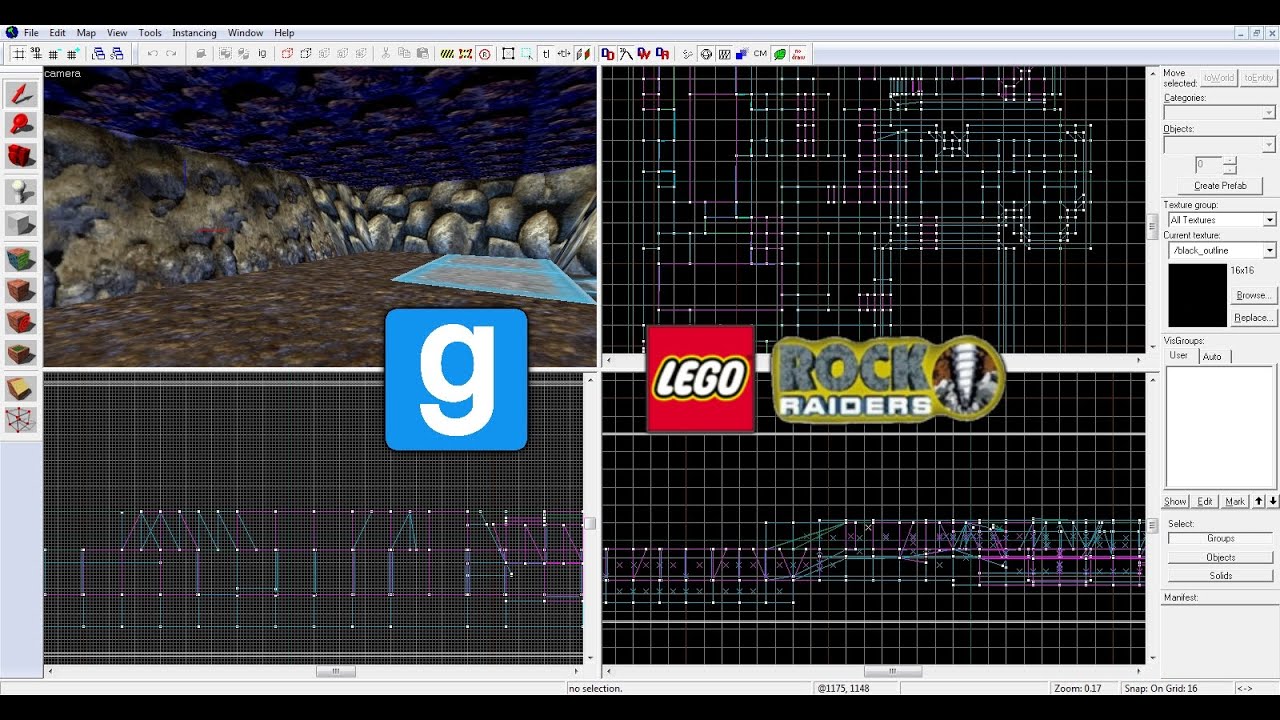
Task: Select the Apply Decals tool
Action: tap(21, 322)
